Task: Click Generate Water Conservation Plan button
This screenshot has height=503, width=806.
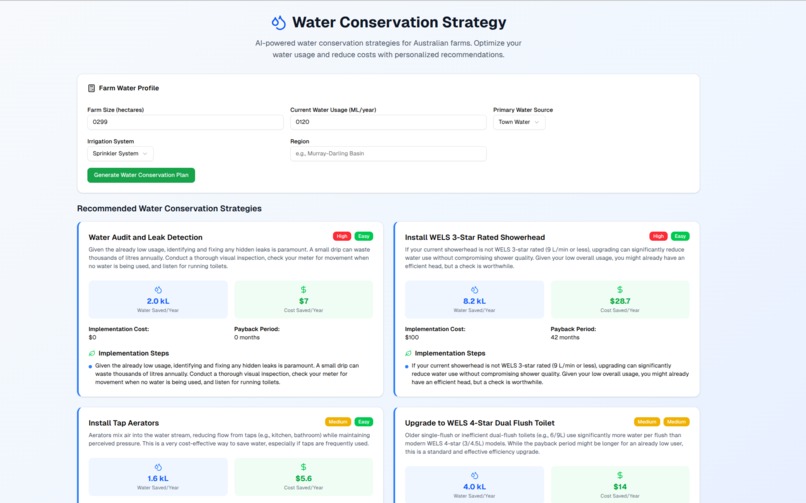Action: 141,175
